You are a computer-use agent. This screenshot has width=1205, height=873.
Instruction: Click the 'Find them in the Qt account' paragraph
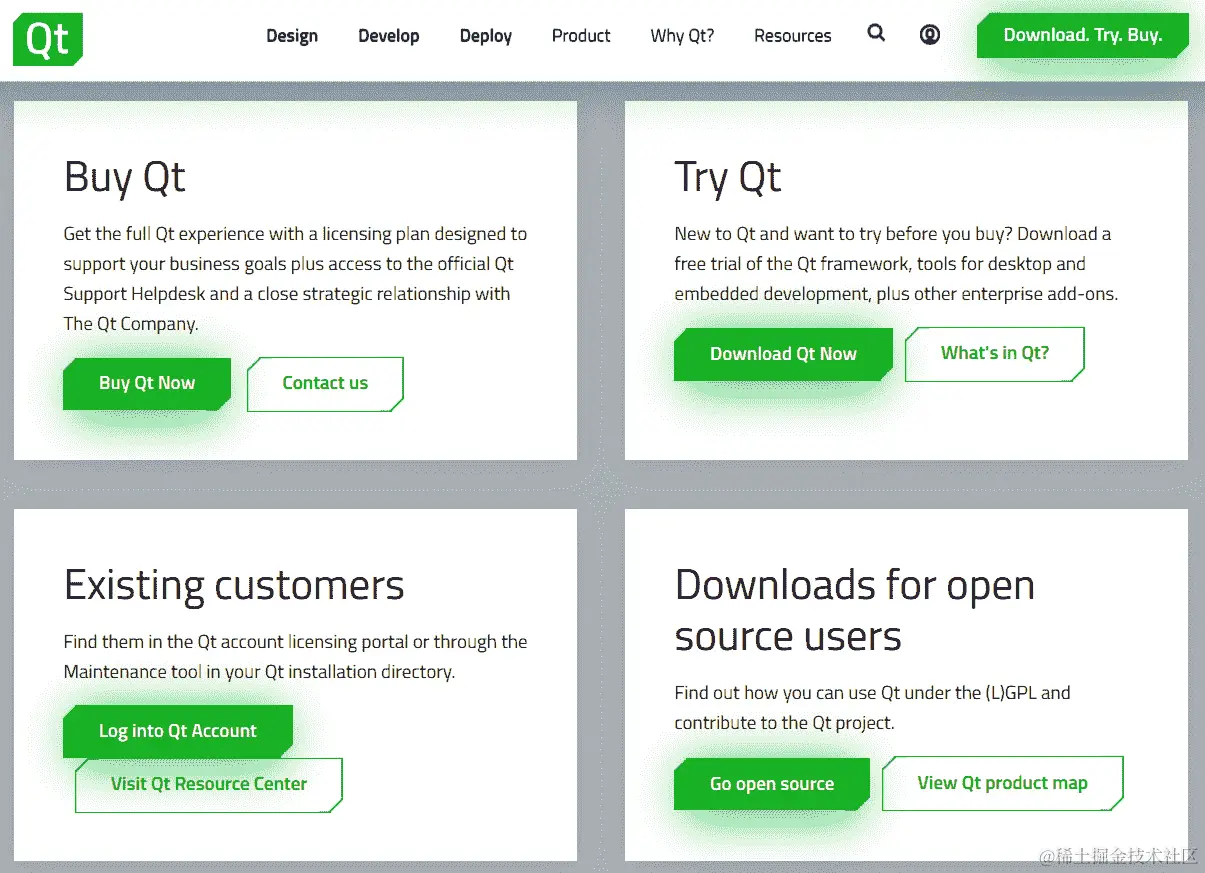coord(295,657)
